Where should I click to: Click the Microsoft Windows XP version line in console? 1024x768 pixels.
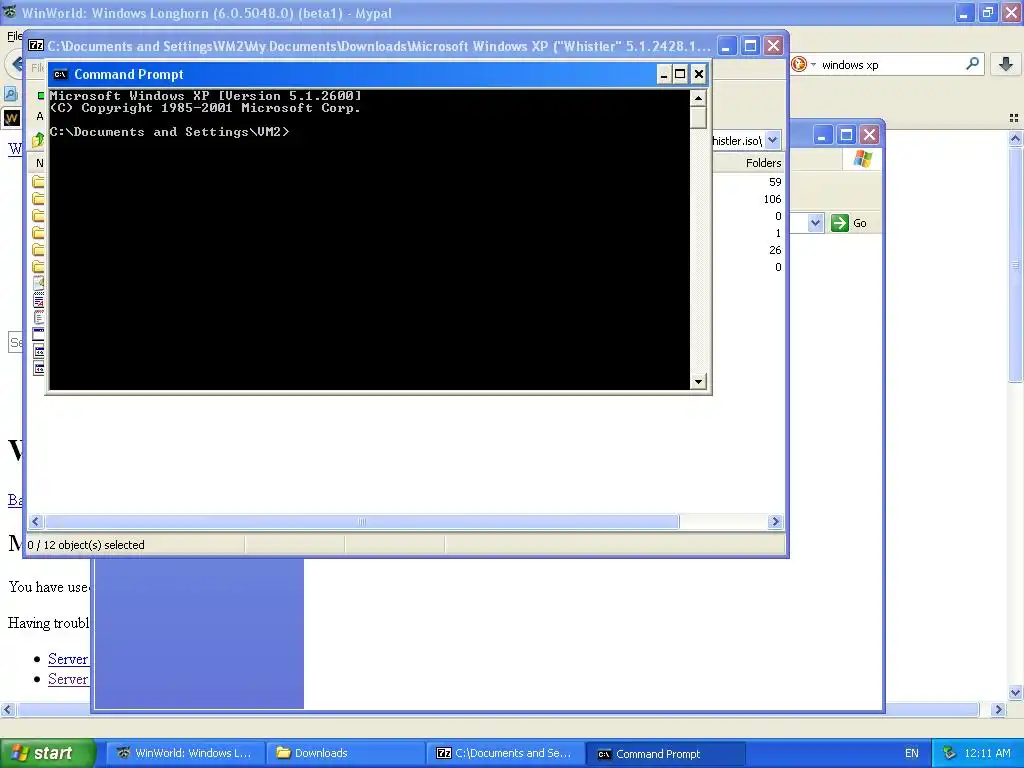click(205, 96)
